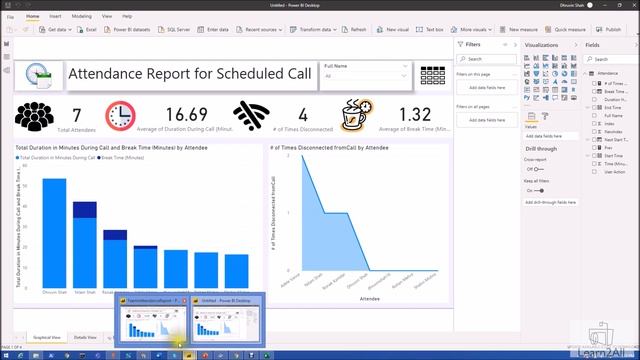
Task: Open the Fields well tab icon
Action: coord(531,116)
